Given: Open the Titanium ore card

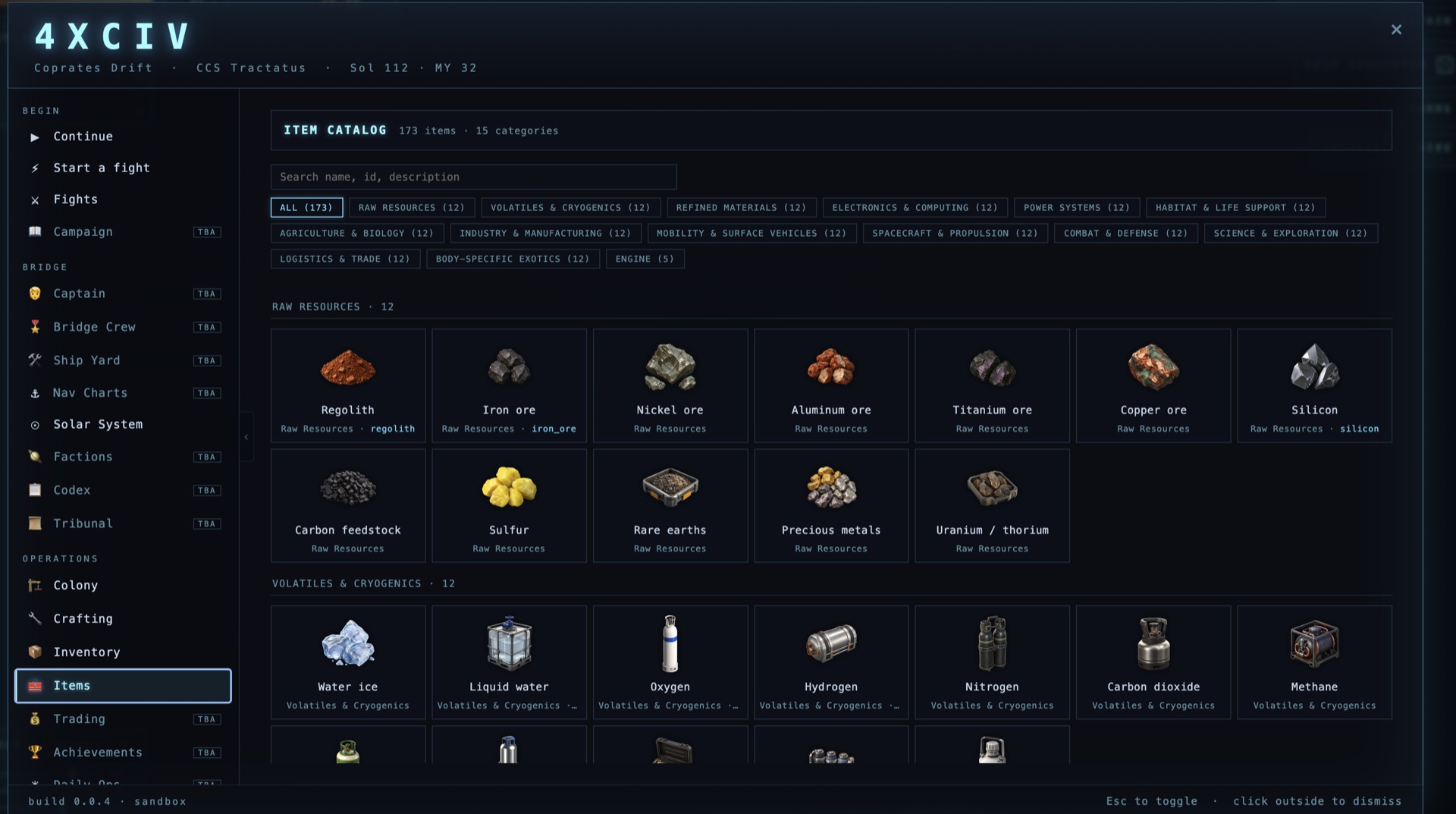Looking at the screenshot, I should click(x=992, y=385).
